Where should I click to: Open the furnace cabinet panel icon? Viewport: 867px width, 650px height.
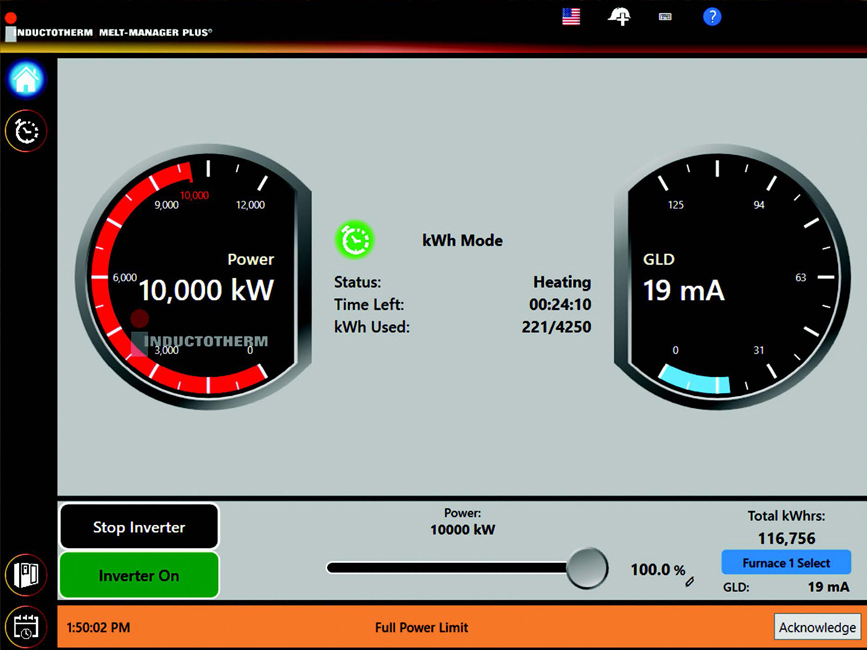[26, 575]
